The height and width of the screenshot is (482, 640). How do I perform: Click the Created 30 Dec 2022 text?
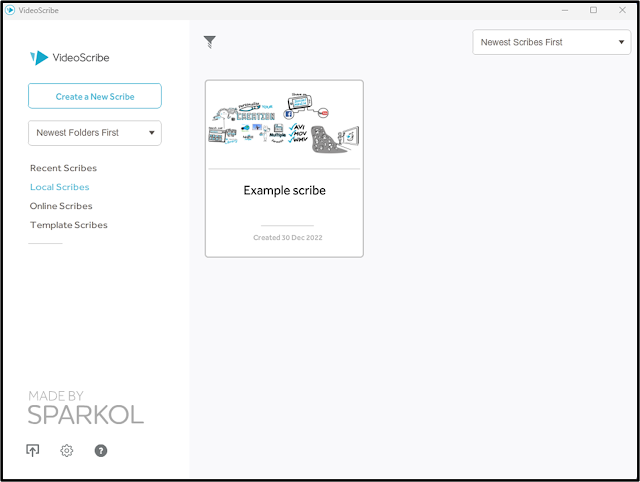288,238
